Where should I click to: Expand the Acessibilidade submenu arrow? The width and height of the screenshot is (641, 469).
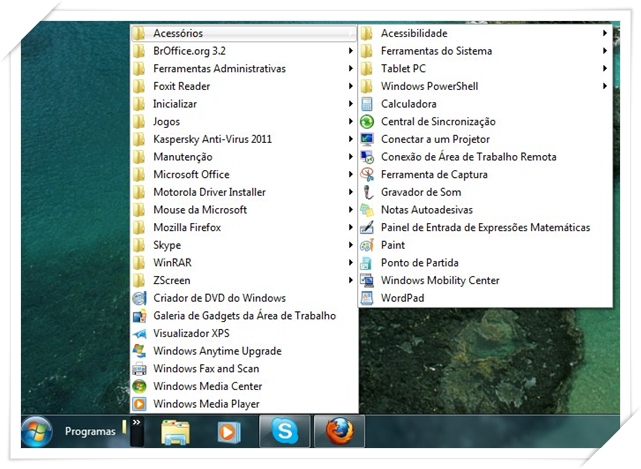(605, 33)
